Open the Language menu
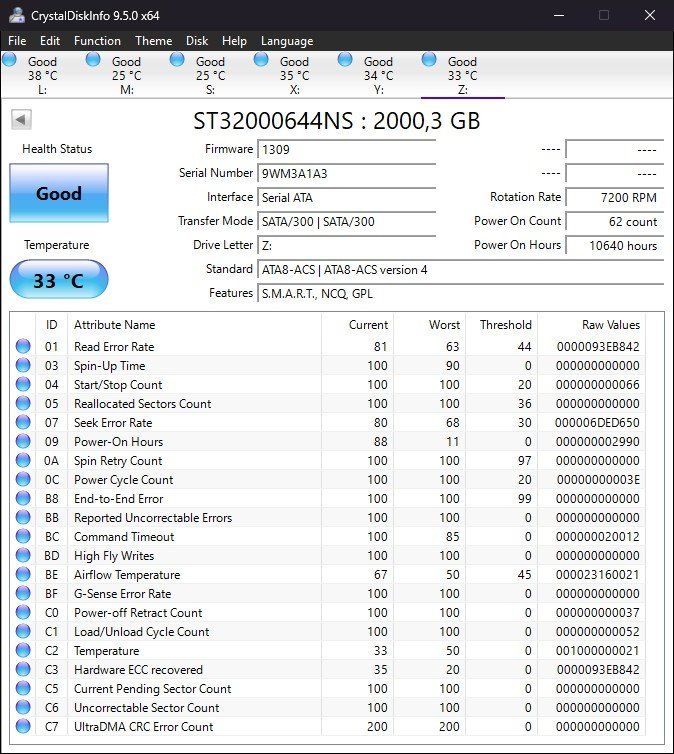 [x=287, y=41]
